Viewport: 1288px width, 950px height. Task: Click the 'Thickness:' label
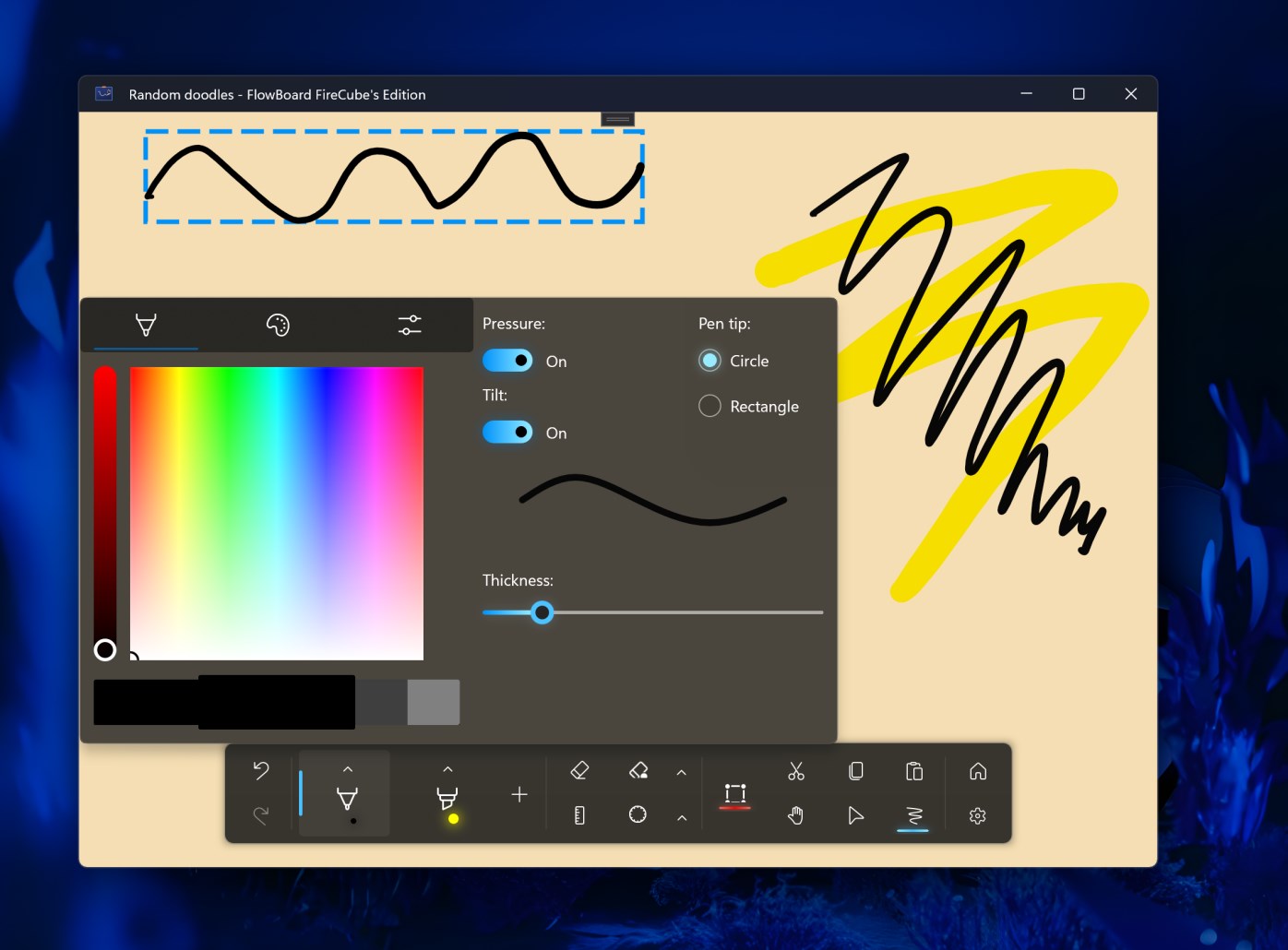(x=518, y=580)
